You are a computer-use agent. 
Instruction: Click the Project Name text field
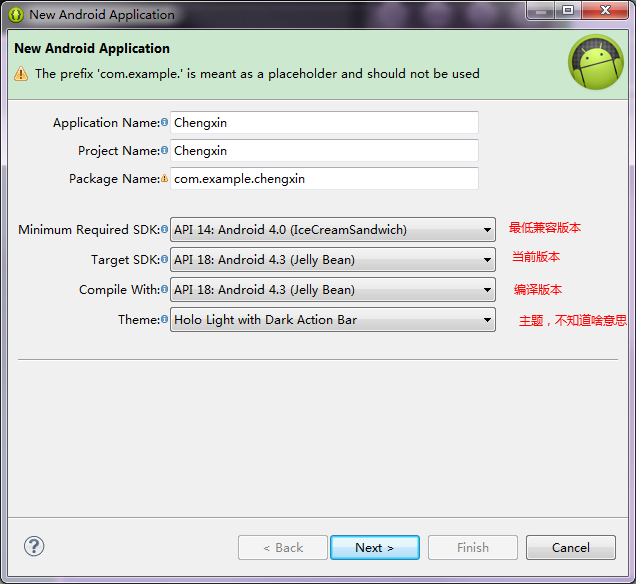[x=324, y=150]
